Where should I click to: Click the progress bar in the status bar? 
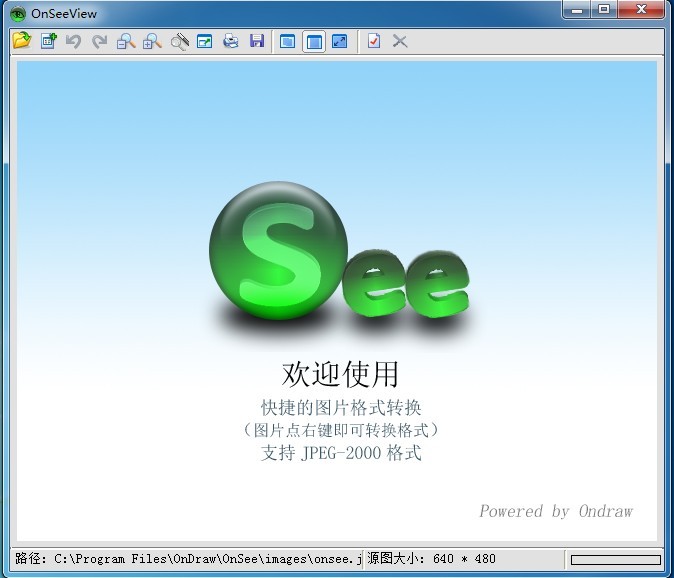615,559
